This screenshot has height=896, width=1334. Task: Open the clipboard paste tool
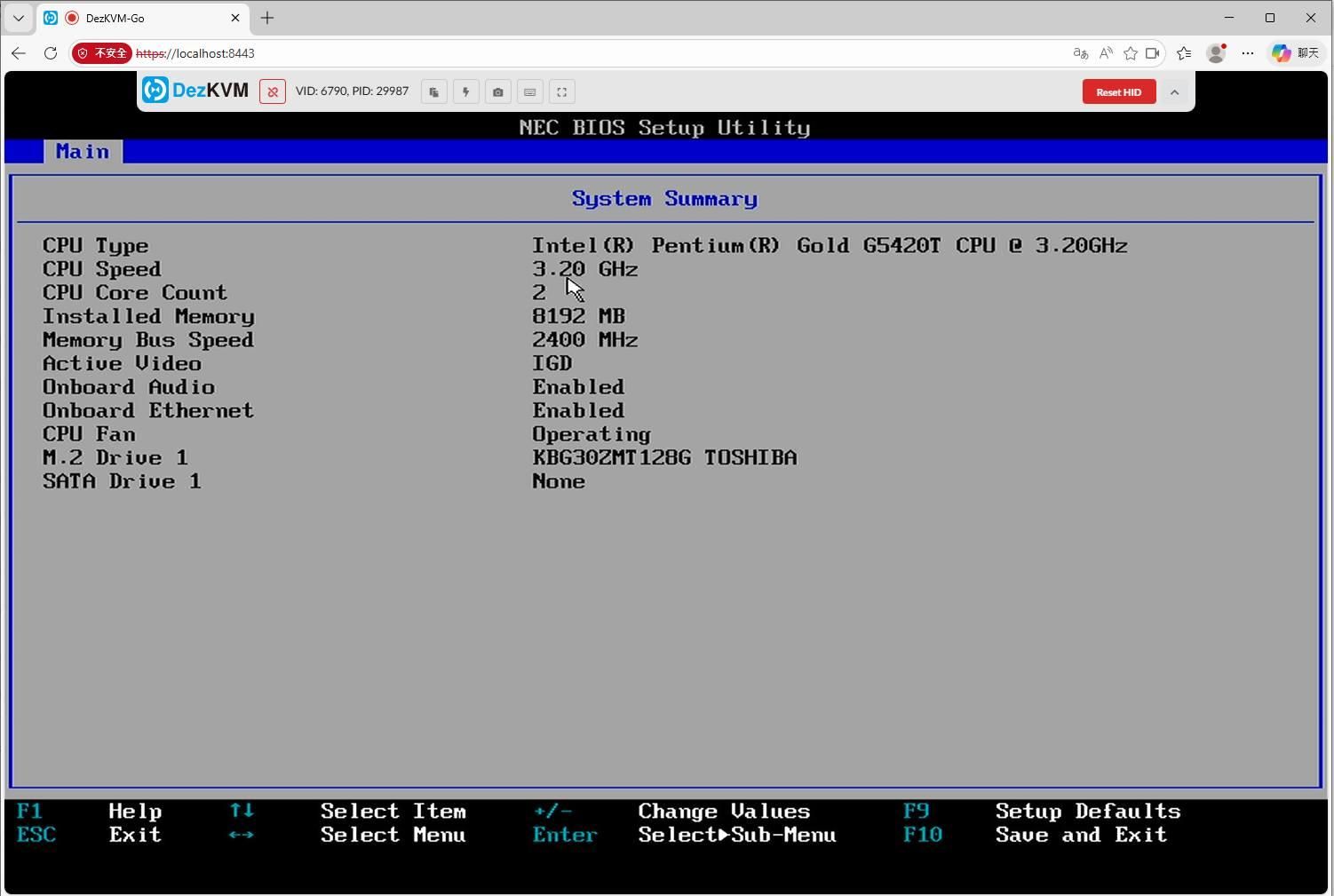click(434, 91)
